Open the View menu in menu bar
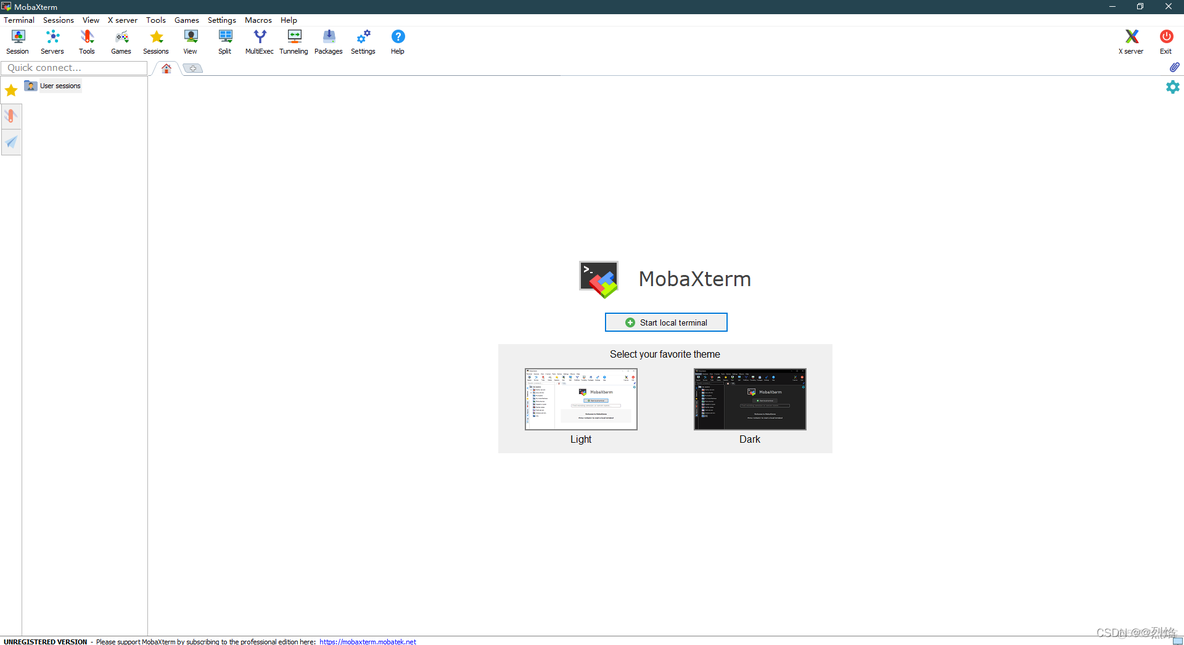1184x645 pixels. [x=91, y=20]
